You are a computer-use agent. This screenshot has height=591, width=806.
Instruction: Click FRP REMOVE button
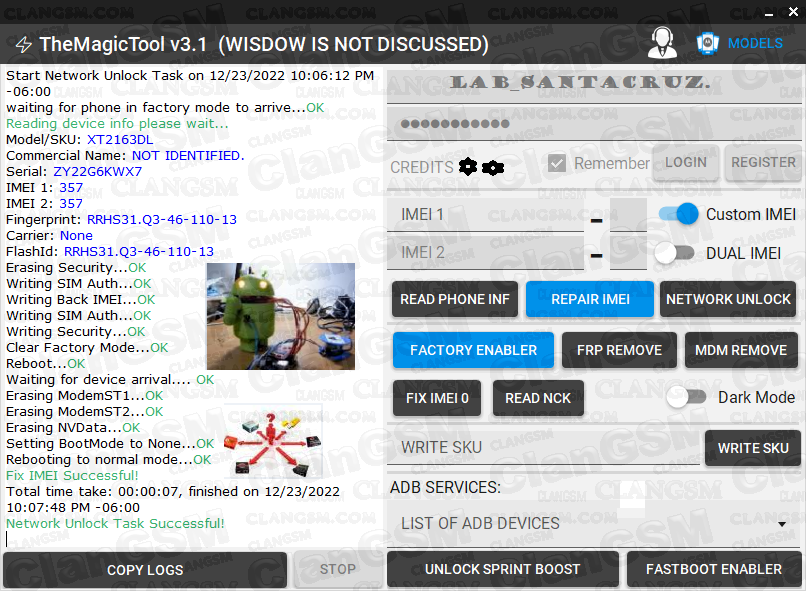(619, 350)
